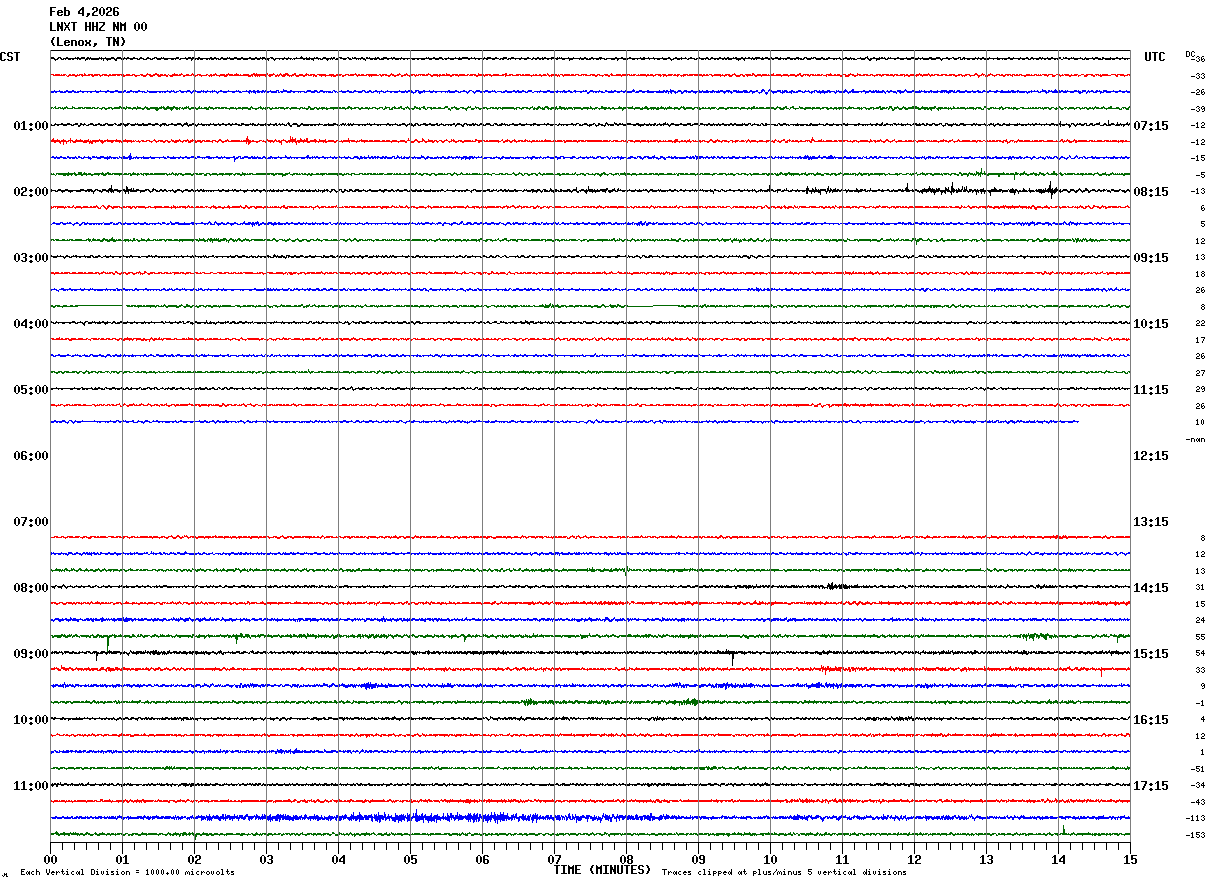This screenshot has height=886, width=1210.
Task: Click the CST time label "05:00"
Action: 31,390
